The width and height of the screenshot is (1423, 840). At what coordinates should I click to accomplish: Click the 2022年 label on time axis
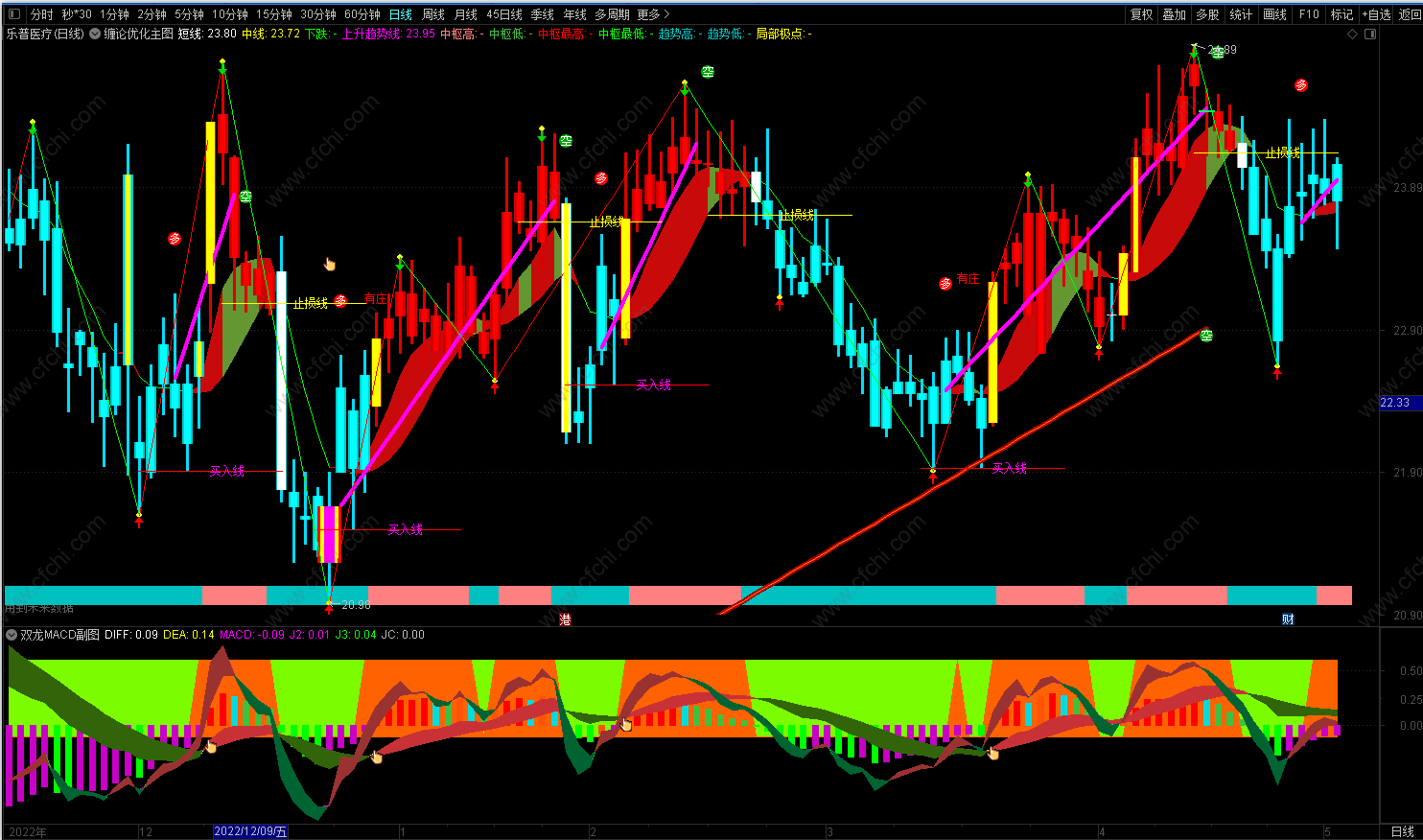tap(27, 831)
